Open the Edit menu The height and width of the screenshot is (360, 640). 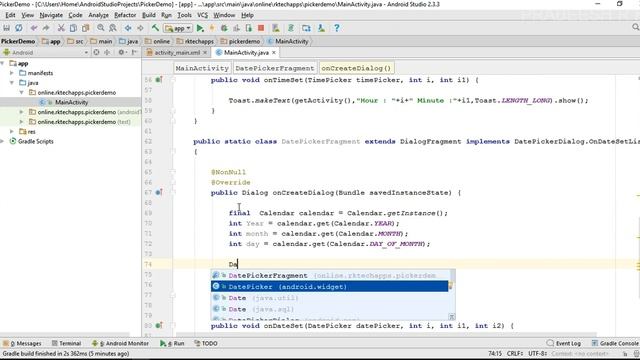[x=10, y=15]
